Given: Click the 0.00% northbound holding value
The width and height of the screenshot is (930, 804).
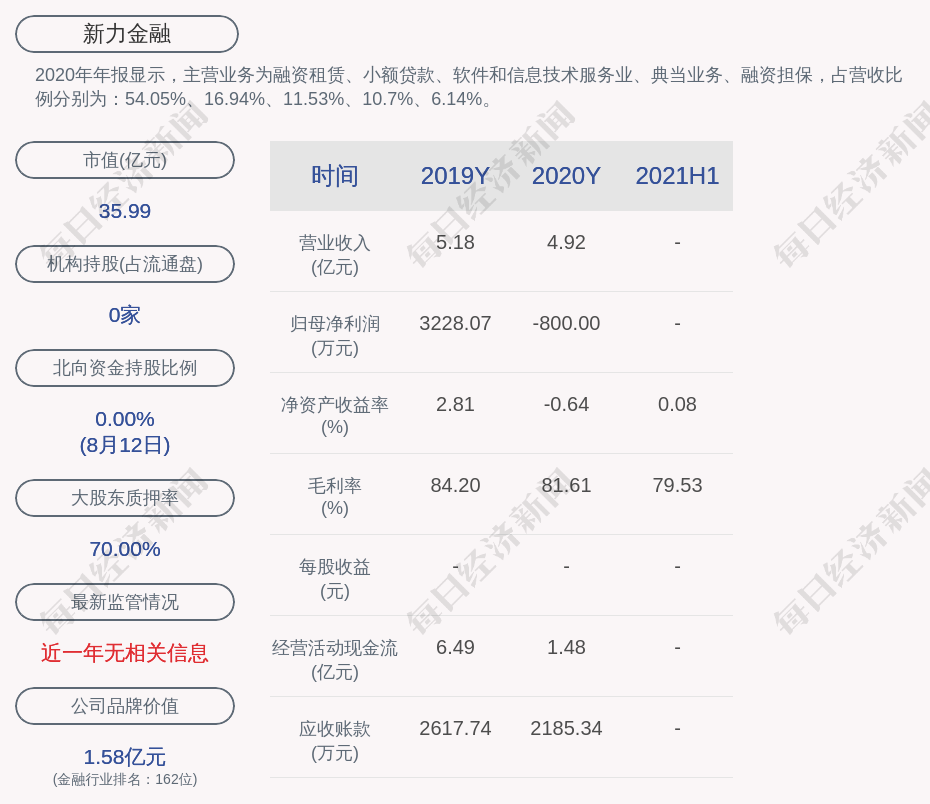Looking at the screenshot, I should 125,419.
